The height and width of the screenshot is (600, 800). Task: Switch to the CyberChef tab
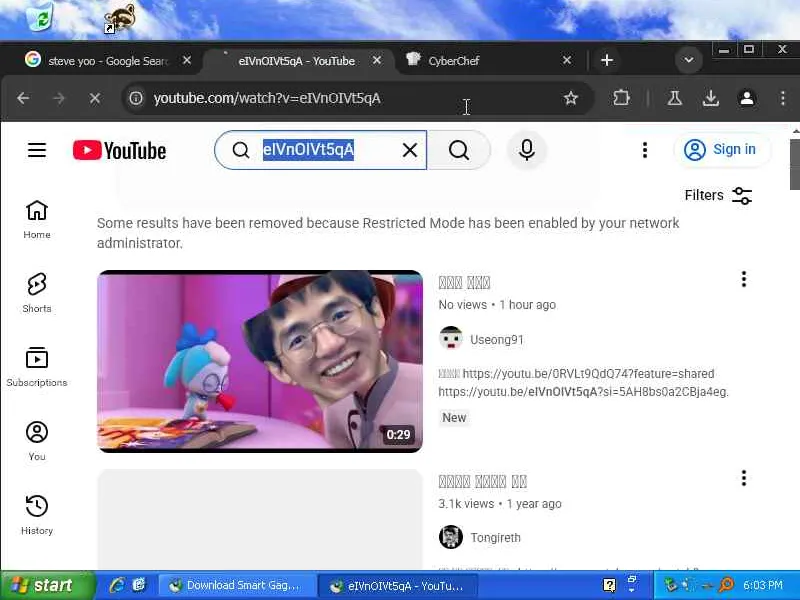[x=454, y=61]
